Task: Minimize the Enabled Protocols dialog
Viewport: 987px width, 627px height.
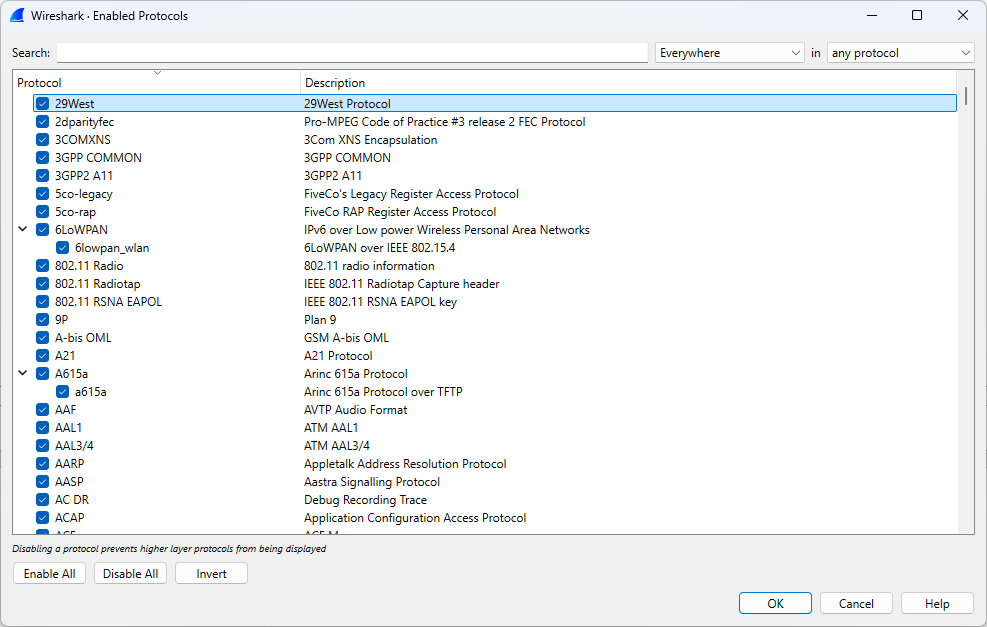Action: [872, 15]
